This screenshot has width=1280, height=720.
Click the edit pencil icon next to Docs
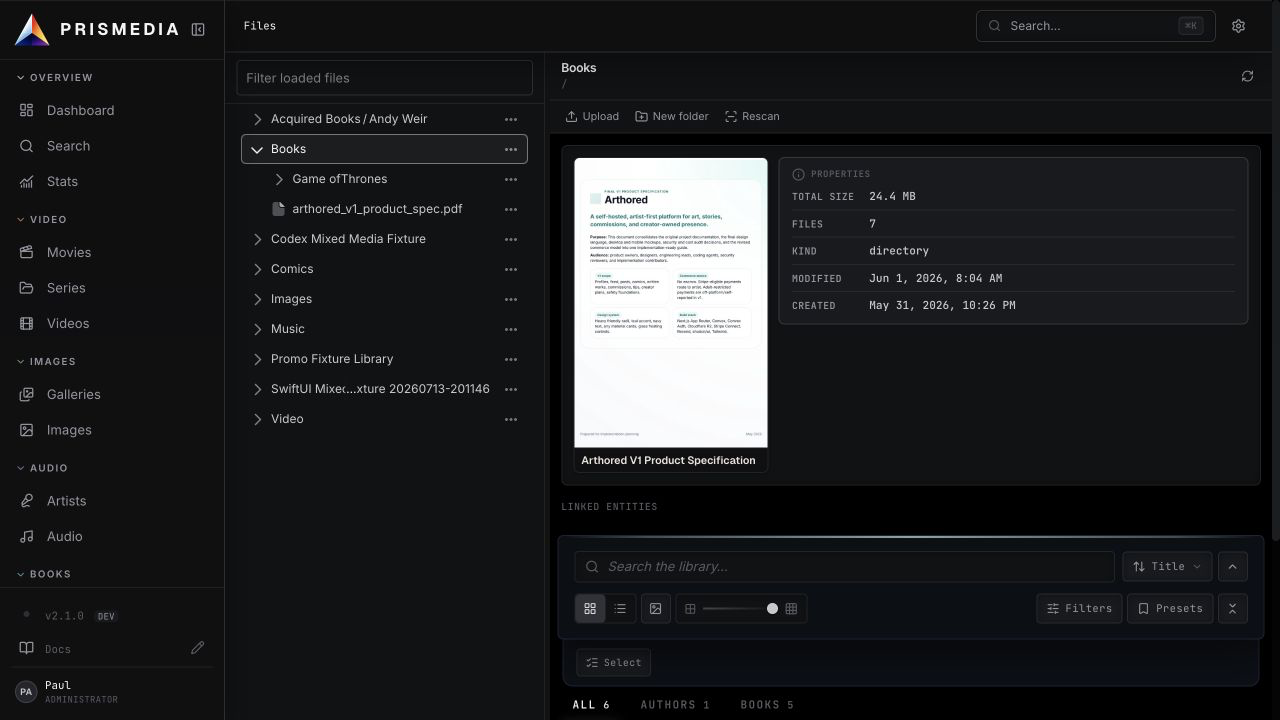pos(198,648)
